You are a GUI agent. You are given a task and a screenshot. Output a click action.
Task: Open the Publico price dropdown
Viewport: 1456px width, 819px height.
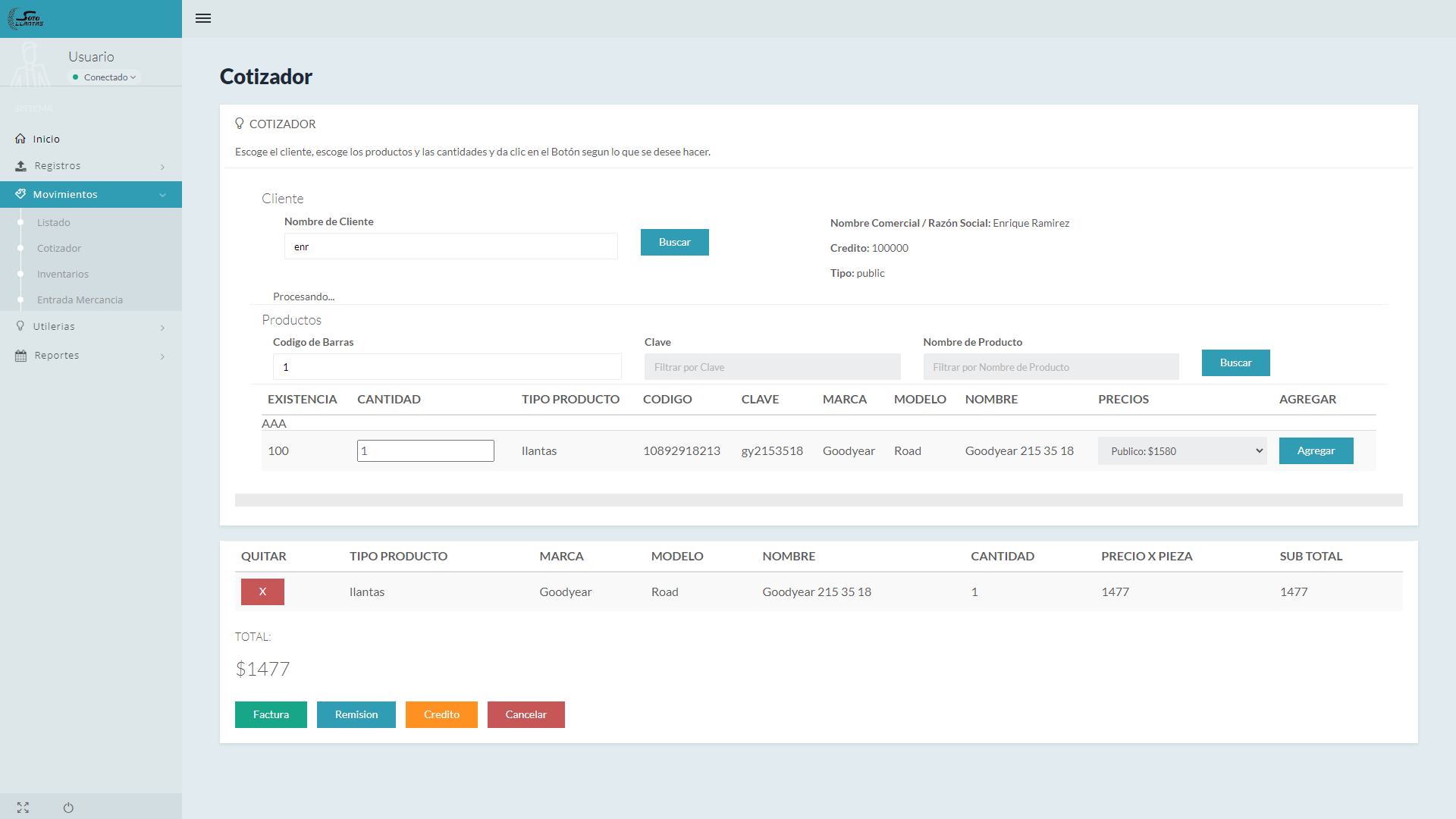tap(1181, 451)
